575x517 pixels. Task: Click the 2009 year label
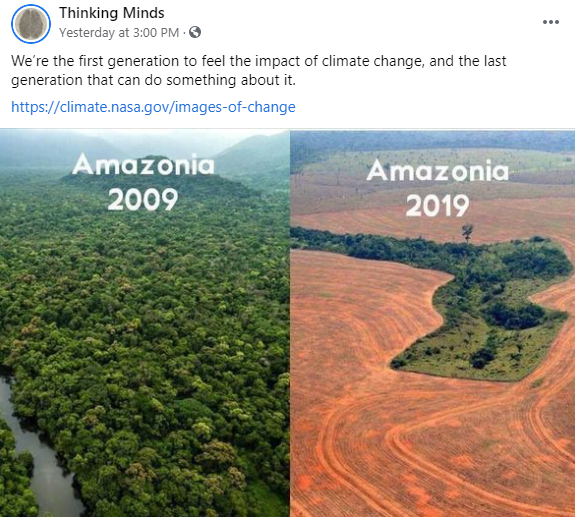pyautogui.click(x=143, y=199)
